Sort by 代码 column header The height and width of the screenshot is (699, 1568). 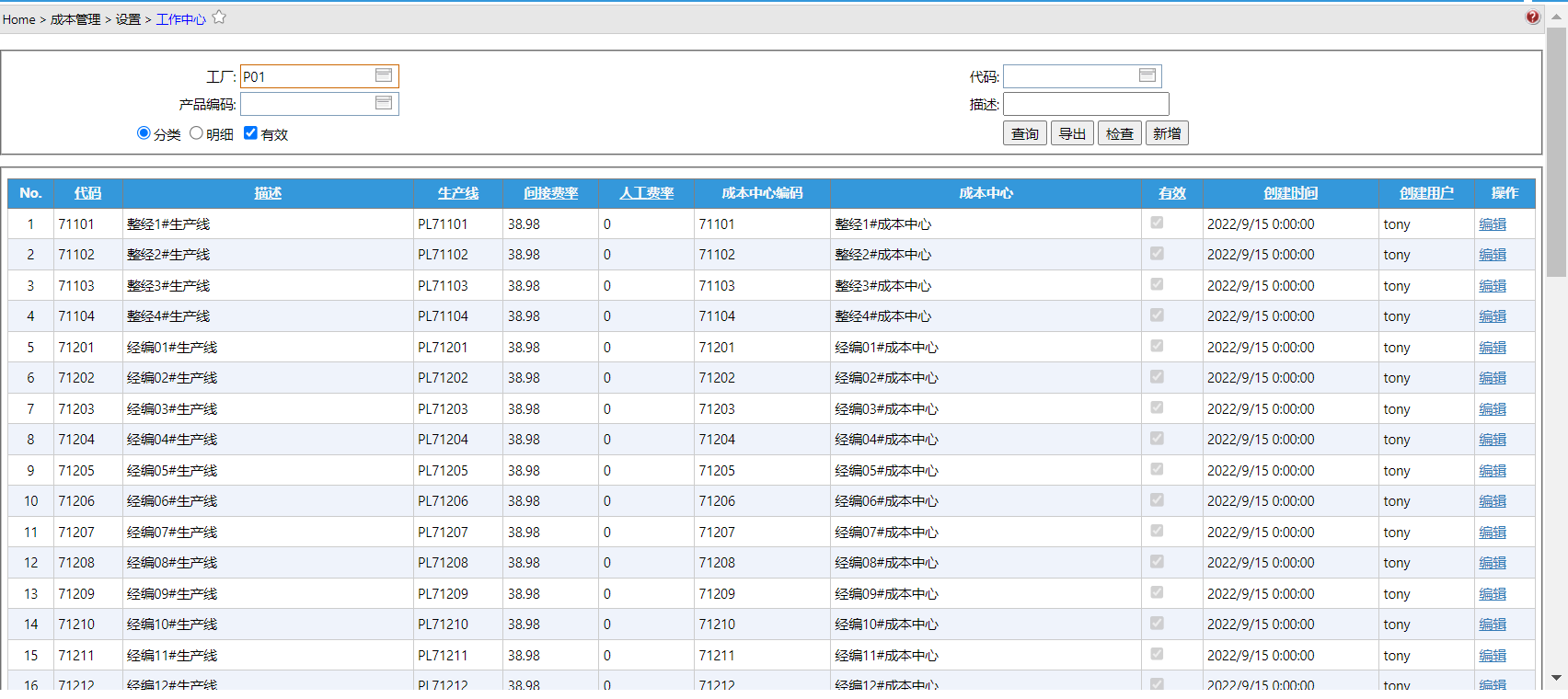click(x=87, y=193)
